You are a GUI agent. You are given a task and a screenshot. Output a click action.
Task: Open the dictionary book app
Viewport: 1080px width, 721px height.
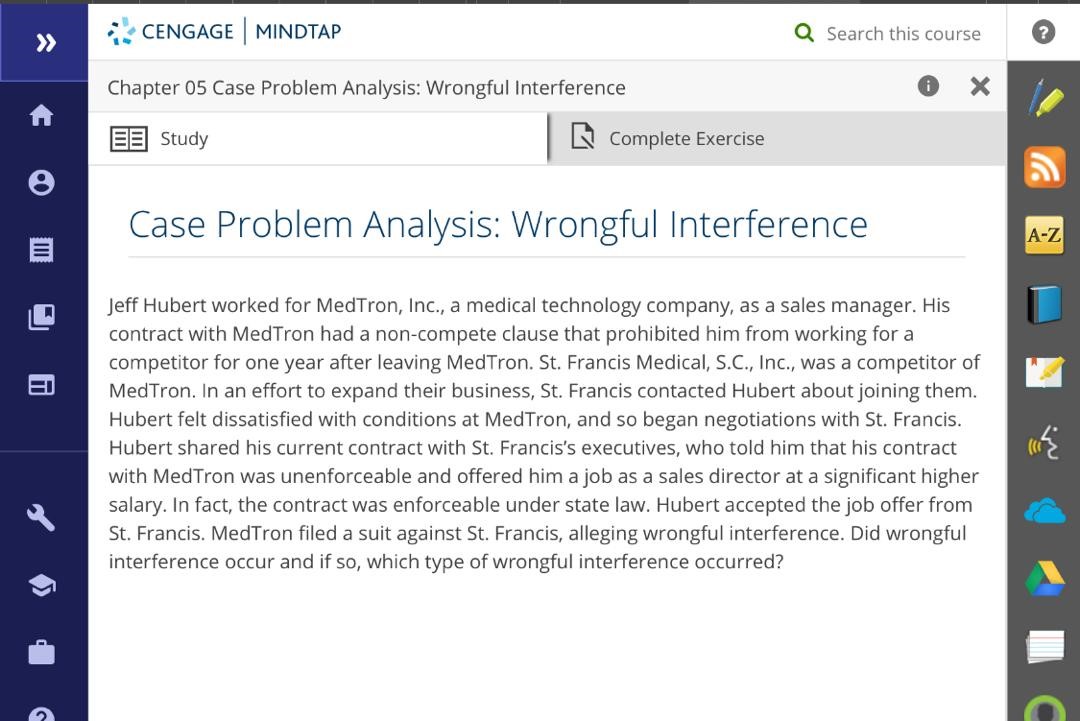tap(1044, 301)
